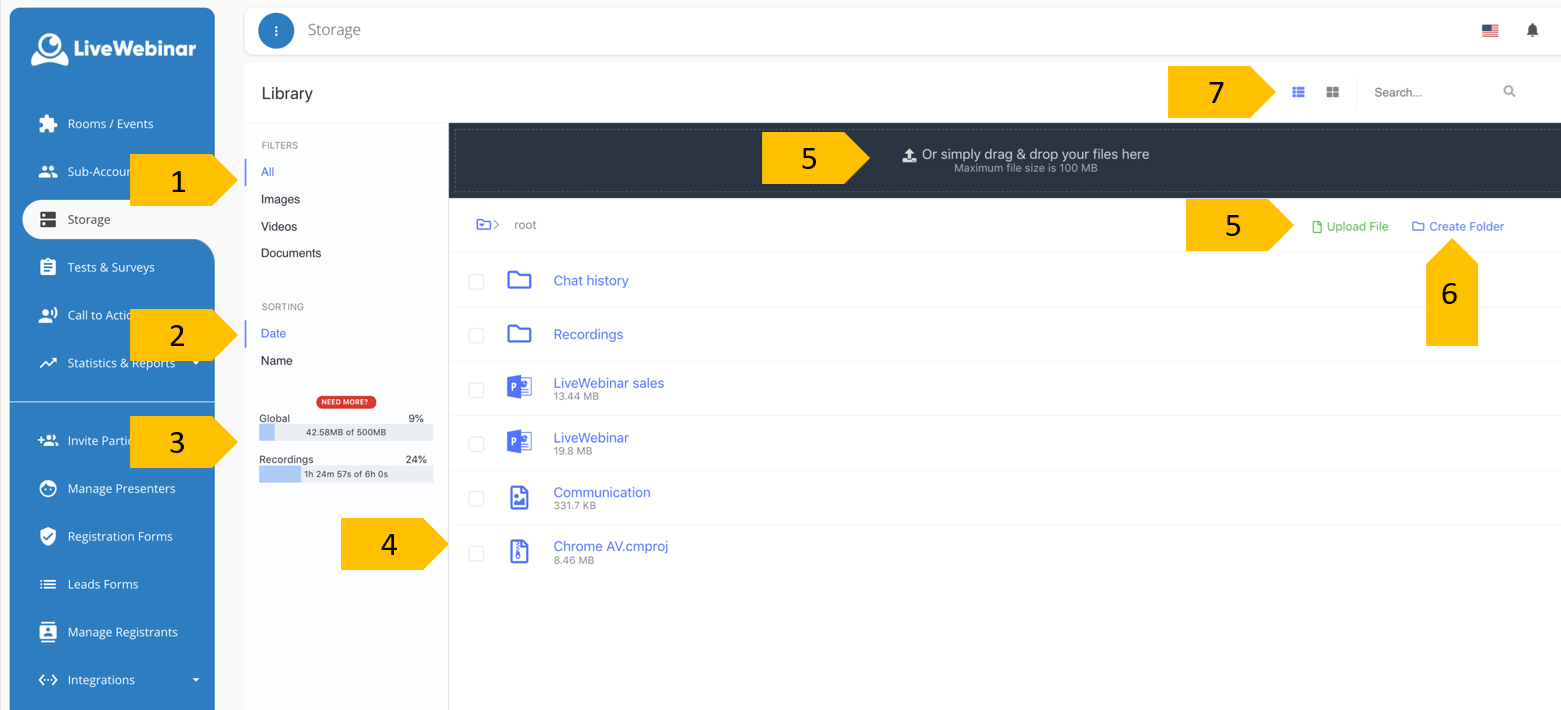Open the Chat history folder icon
This screenshot has width=1561, height=710.
519,280
